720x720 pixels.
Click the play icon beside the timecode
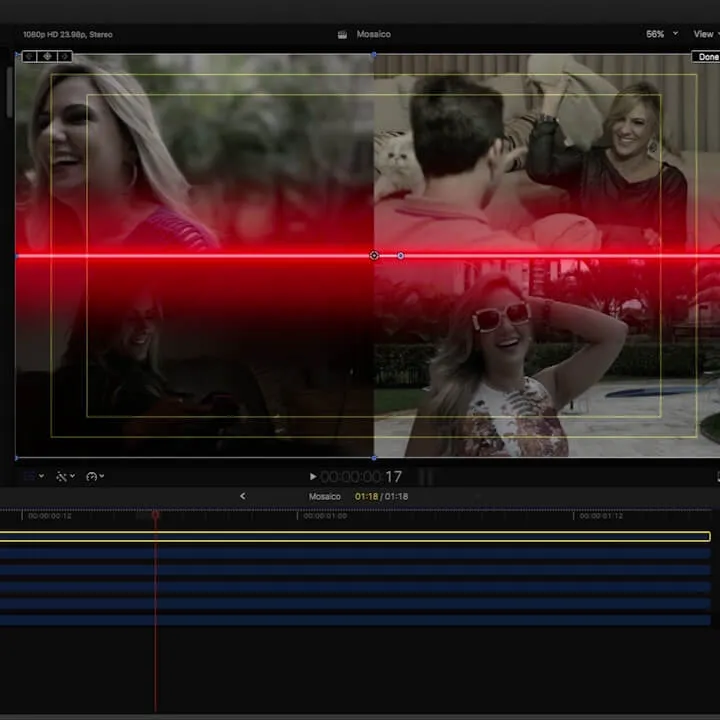click(x=312, y=477)
